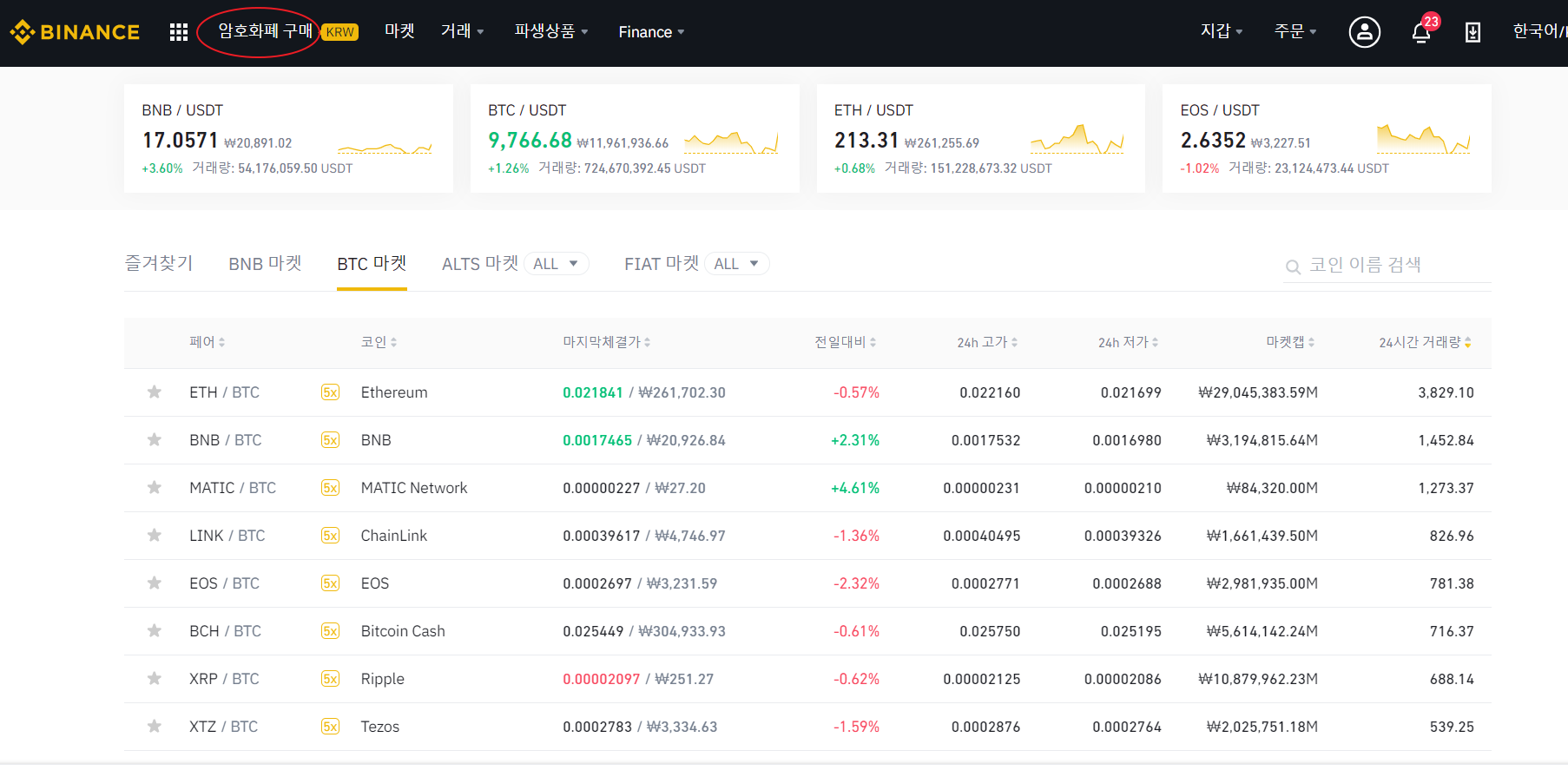
Task: Click the Binance logo
Action: (x=75, y=32)
